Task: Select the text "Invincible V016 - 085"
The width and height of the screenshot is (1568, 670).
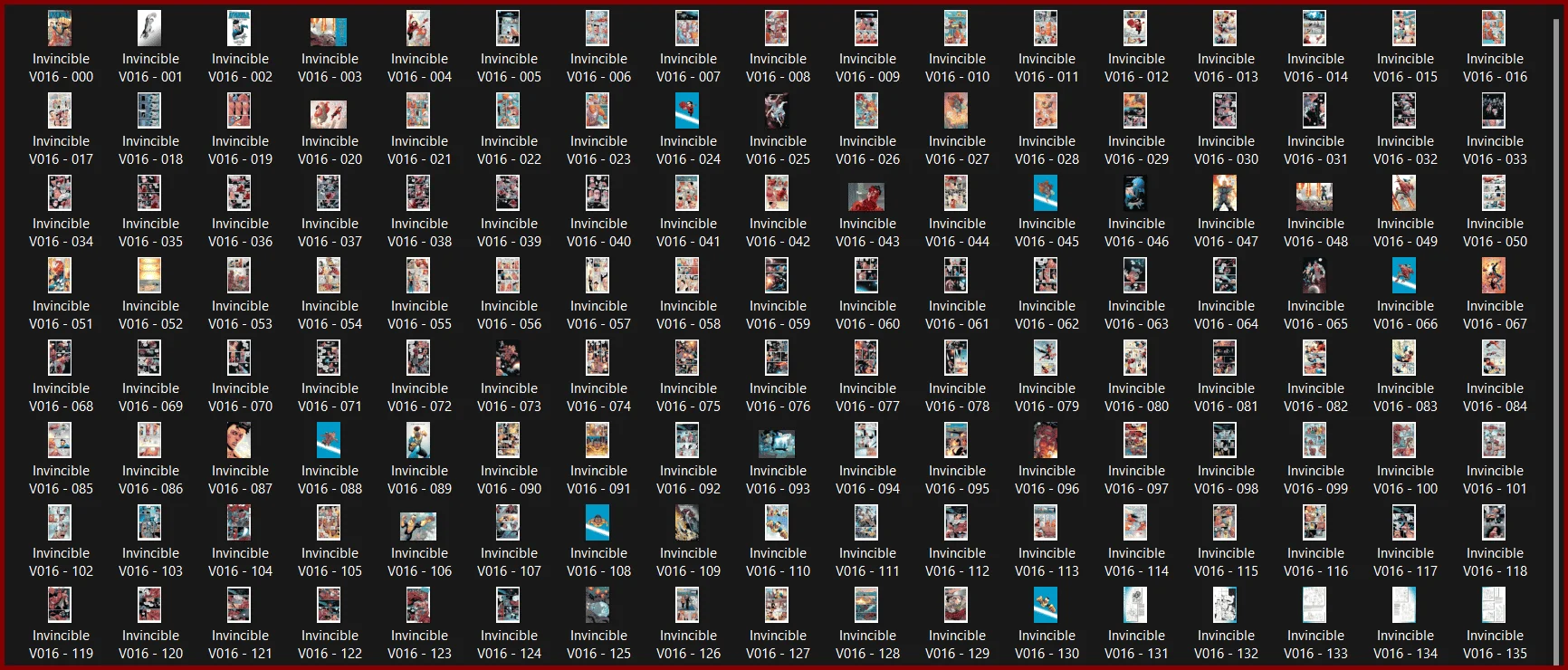Action: (x=61, y=480)
